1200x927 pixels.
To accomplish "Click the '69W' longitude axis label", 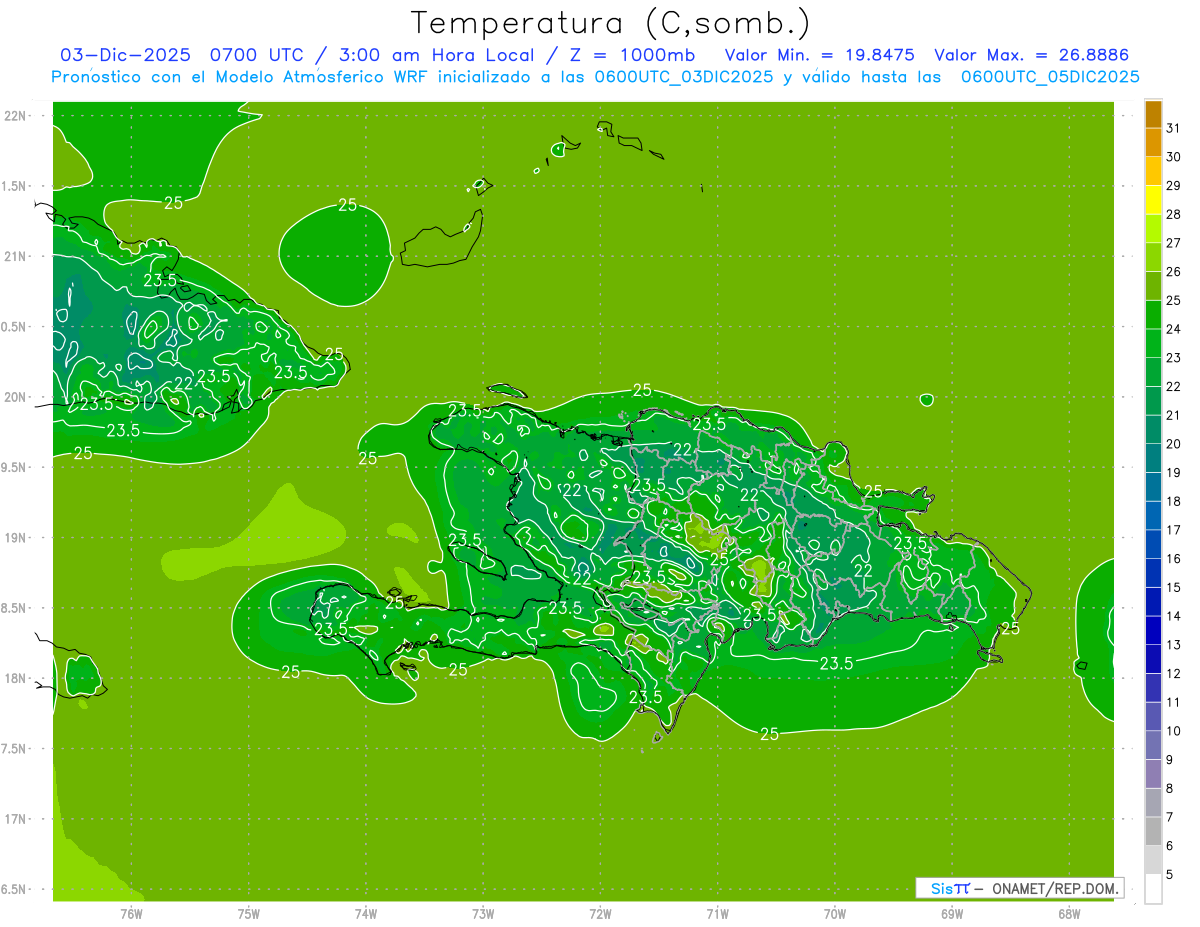I will [x=952, y=913].
